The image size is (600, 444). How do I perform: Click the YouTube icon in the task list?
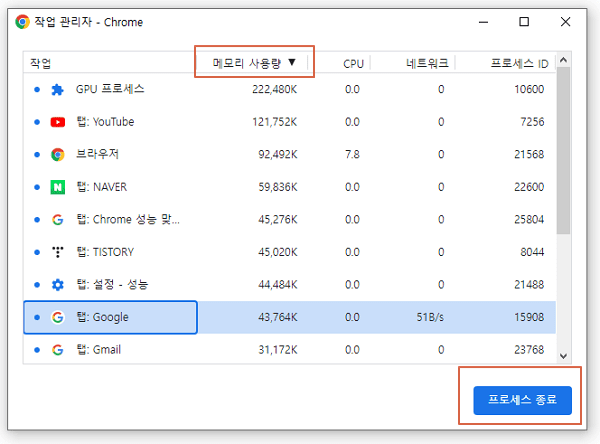pyautogui.click(x=57, y=122)
